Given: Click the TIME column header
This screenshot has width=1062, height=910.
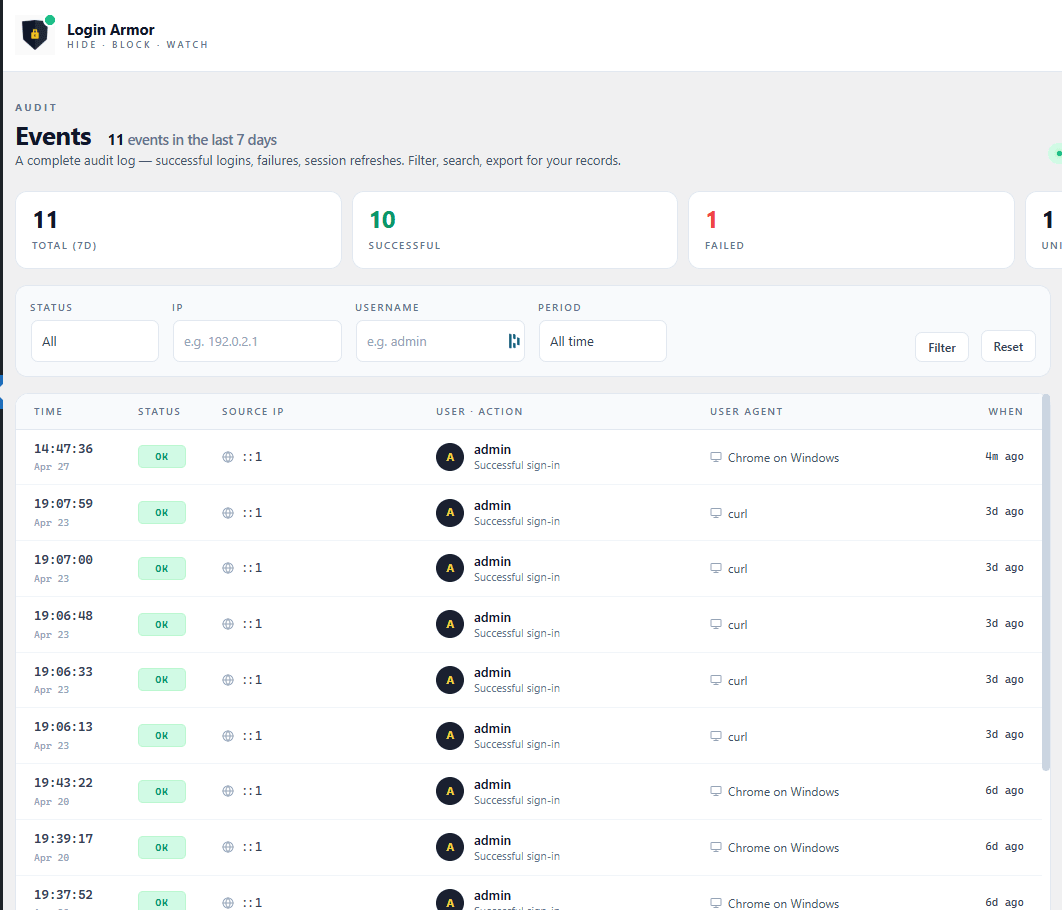Looking at the screenshot, I should [x=47, y=411].
